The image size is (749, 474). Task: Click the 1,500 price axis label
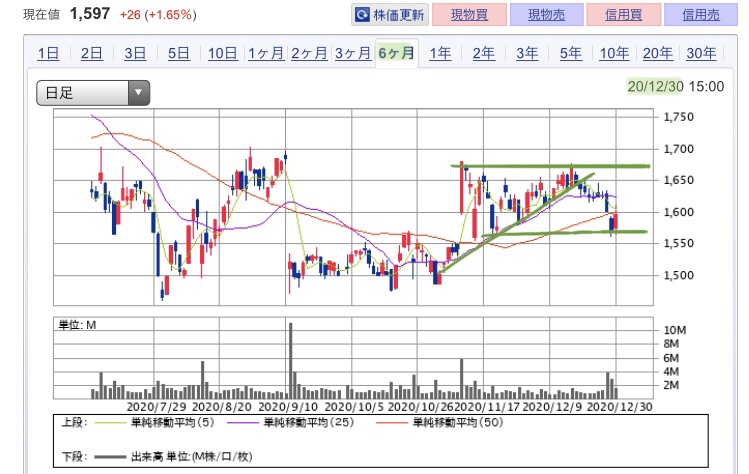[x=678, y=275]
